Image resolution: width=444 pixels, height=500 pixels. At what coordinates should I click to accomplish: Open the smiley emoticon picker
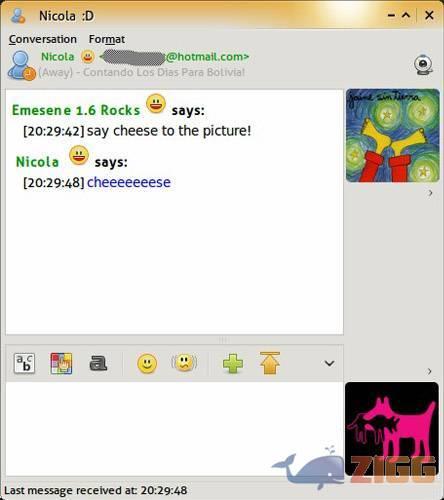147,364
